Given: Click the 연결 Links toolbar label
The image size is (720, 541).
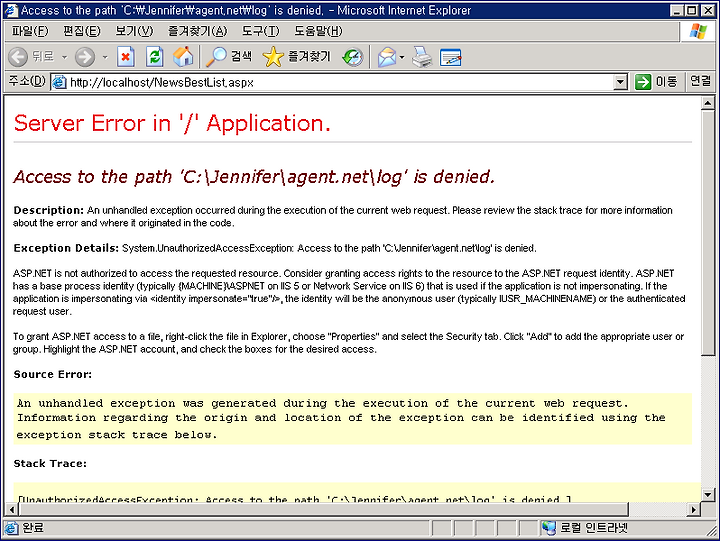Looking at the screenshot, I should click(x=700, y=81).
